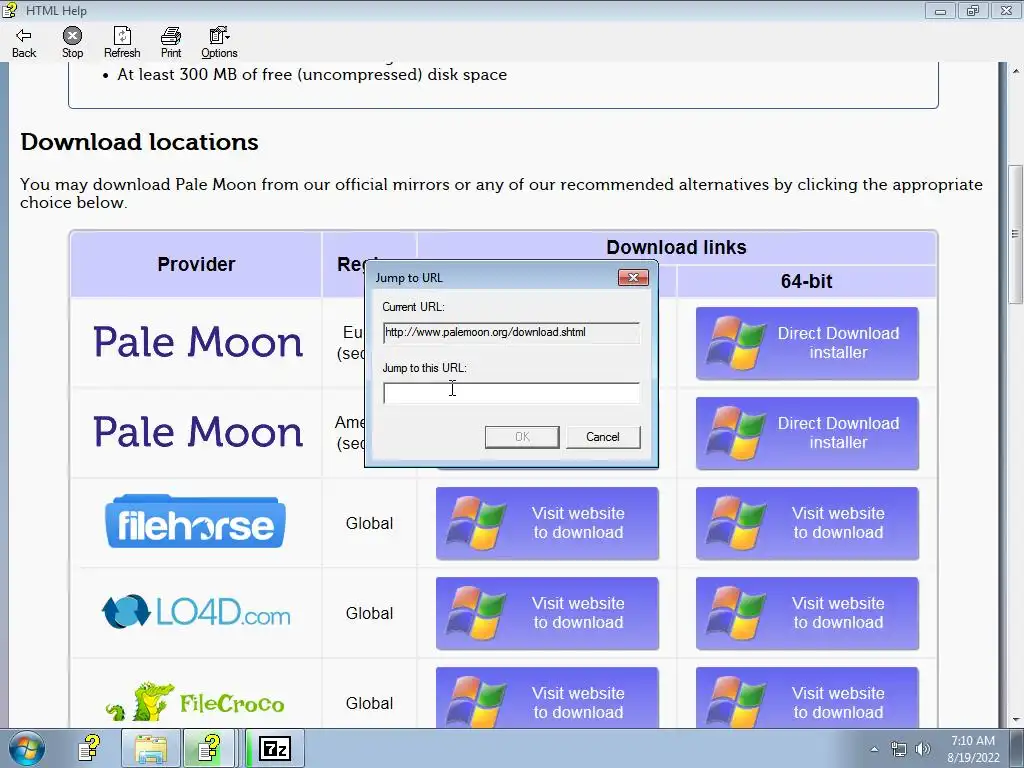Open Windows Explorer from the taskbar
The image size is (1024, 768).
[150, 749]
